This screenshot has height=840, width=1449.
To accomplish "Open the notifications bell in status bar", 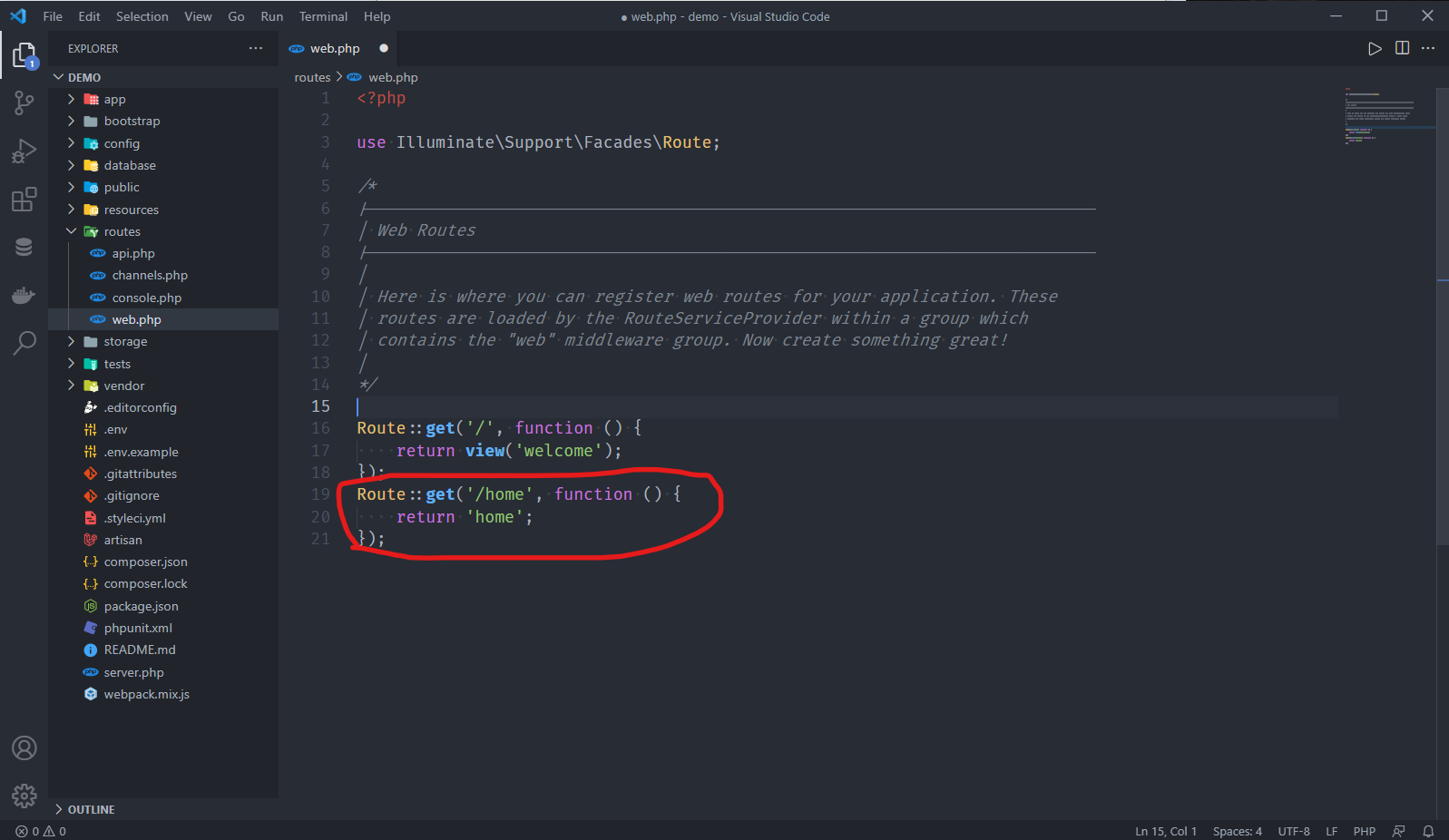I will pyautogui.click(x=1428, y=831).
